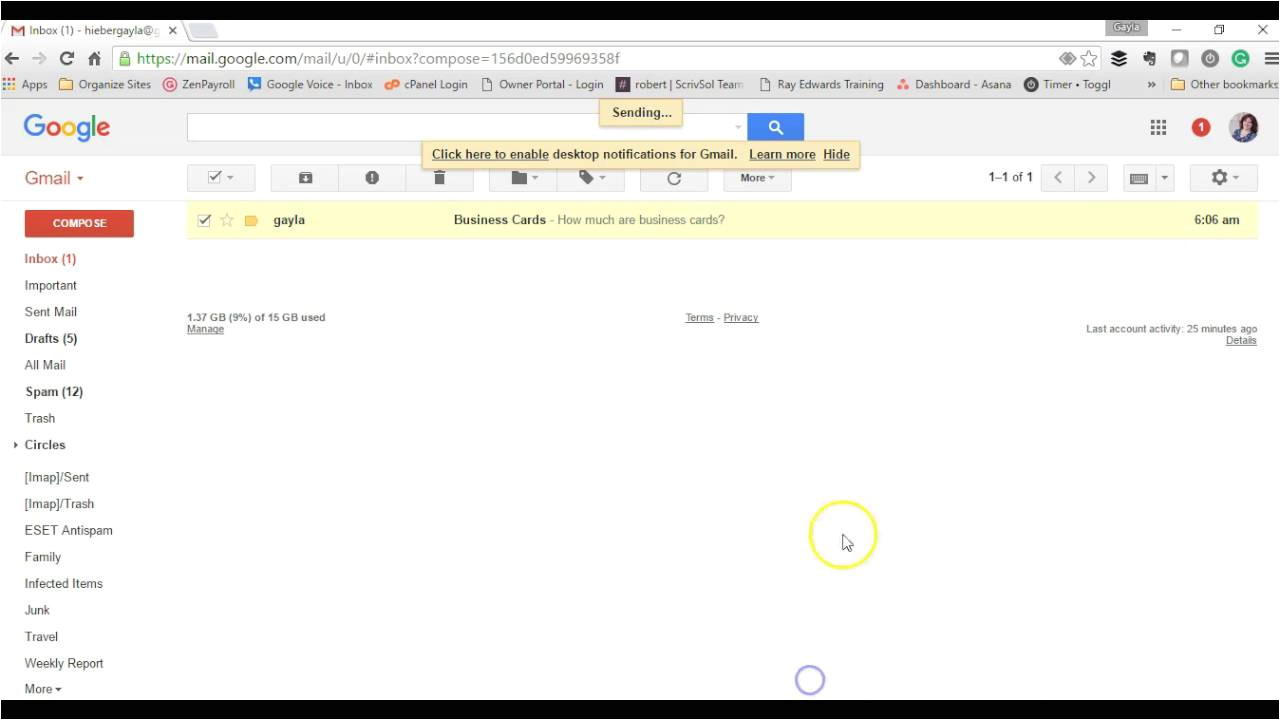
Task: Go to the newer page arrow
Action: [1058, 178]
